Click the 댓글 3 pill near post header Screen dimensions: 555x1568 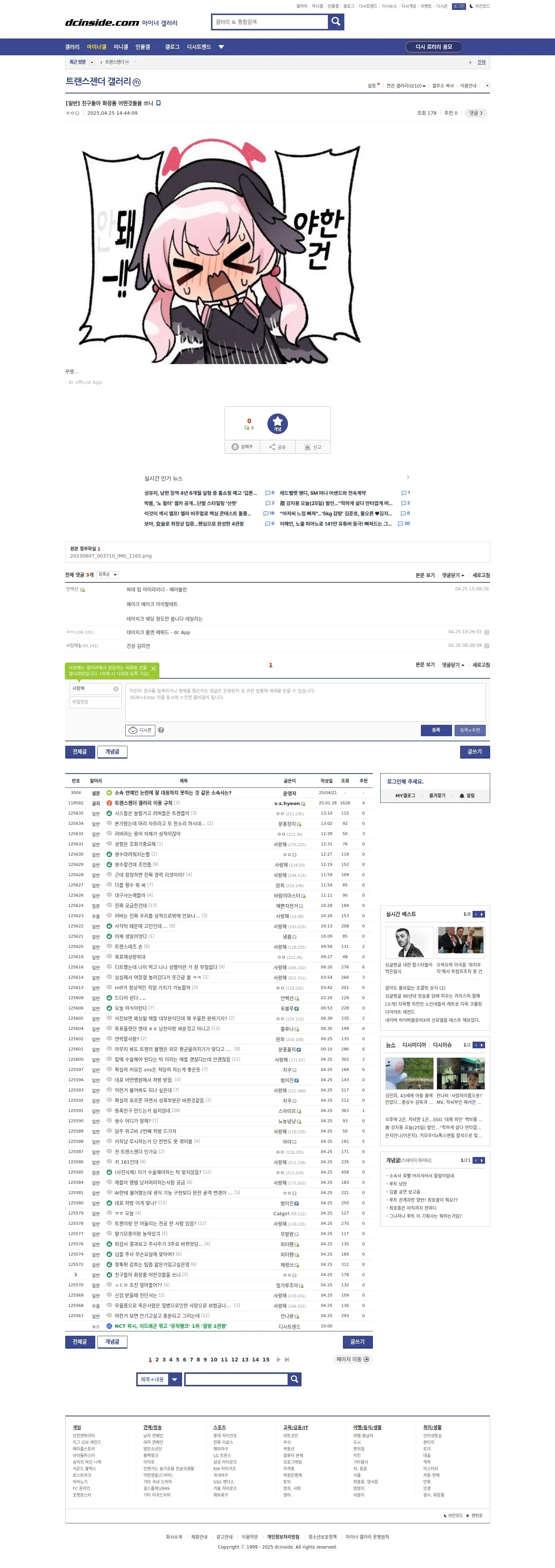click(x=475, y=113)
